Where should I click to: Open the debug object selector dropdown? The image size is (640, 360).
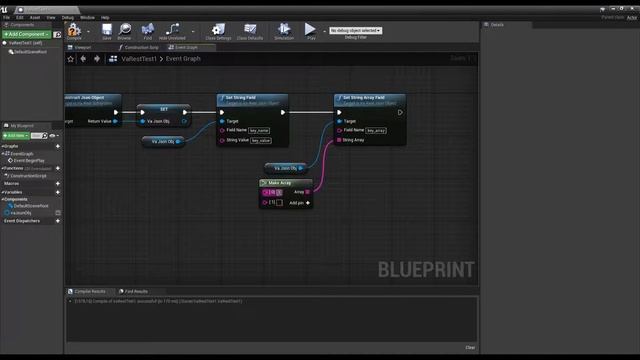point(356,31)
